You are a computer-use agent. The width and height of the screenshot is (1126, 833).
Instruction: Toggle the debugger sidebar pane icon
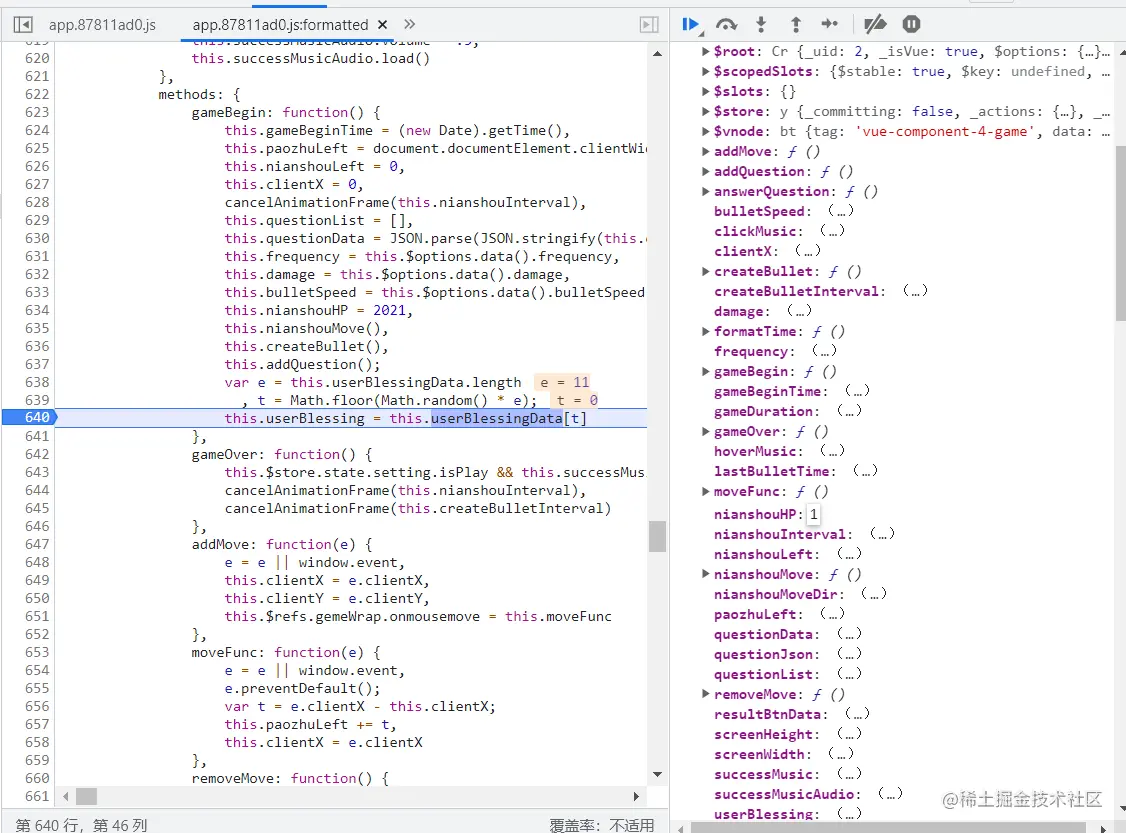(649, 24)
